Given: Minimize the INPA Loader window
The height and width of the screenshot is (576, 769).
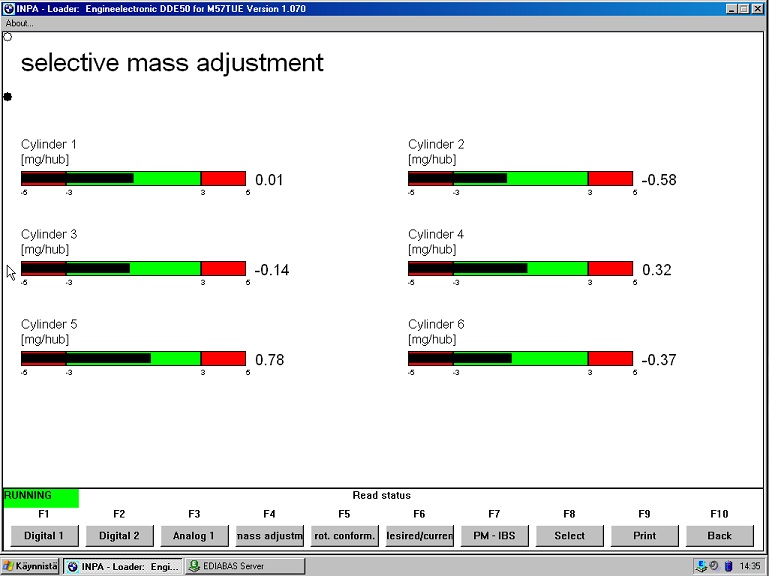Looking at the screenshot, I should pos(730,8).
